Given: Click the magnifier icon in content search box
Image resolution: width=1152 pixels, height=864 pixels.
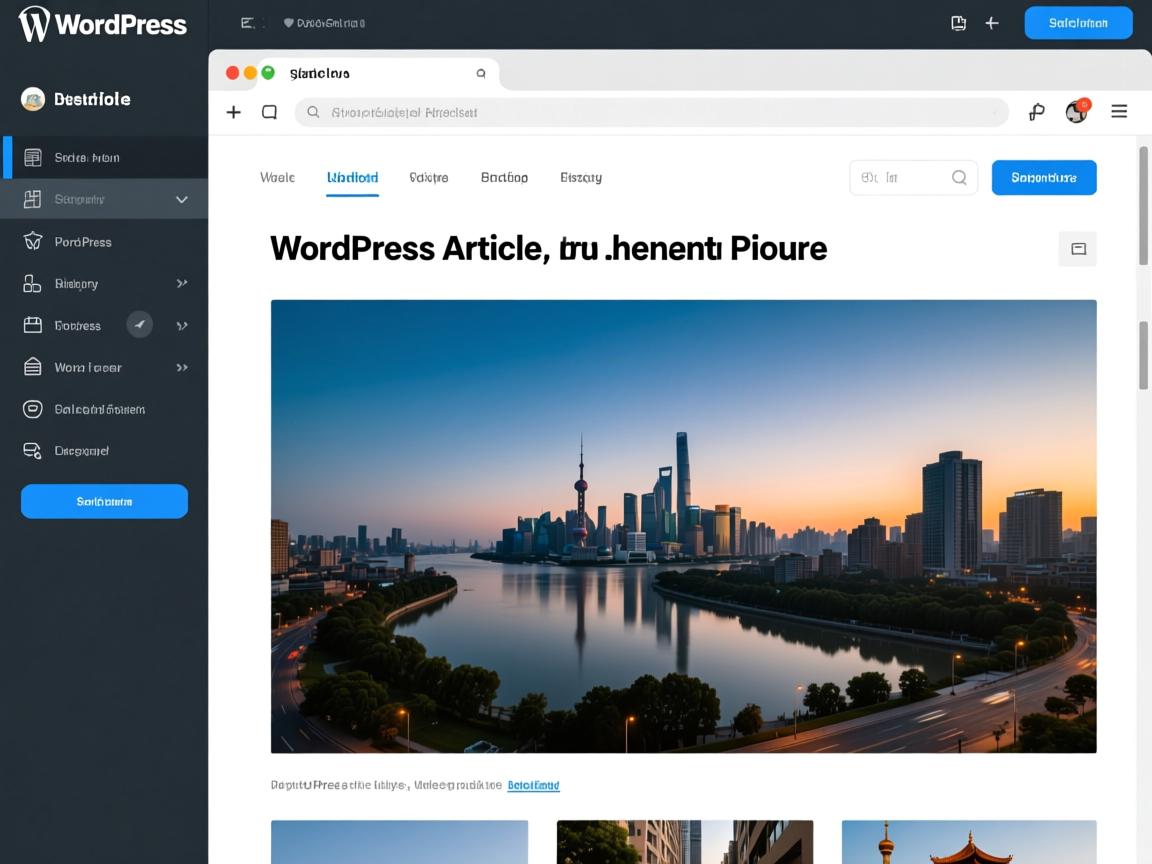Looking at the screenshot, I should pos(959,178).
